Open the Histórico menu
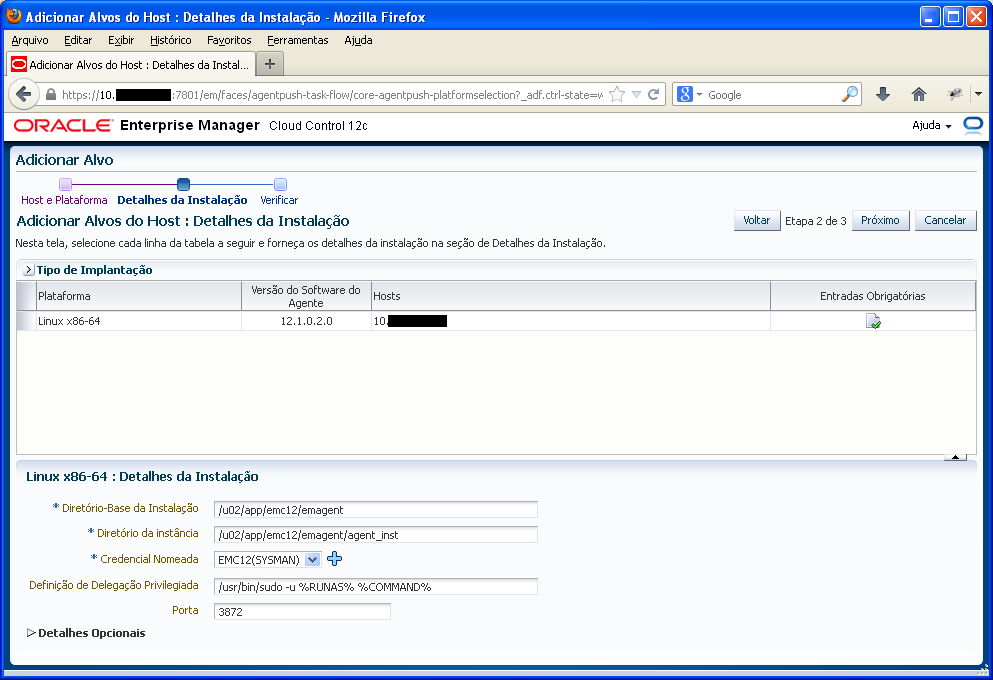The height and width of the screenshot is (680, 993). pyautogui.click(x=170, y=40)
